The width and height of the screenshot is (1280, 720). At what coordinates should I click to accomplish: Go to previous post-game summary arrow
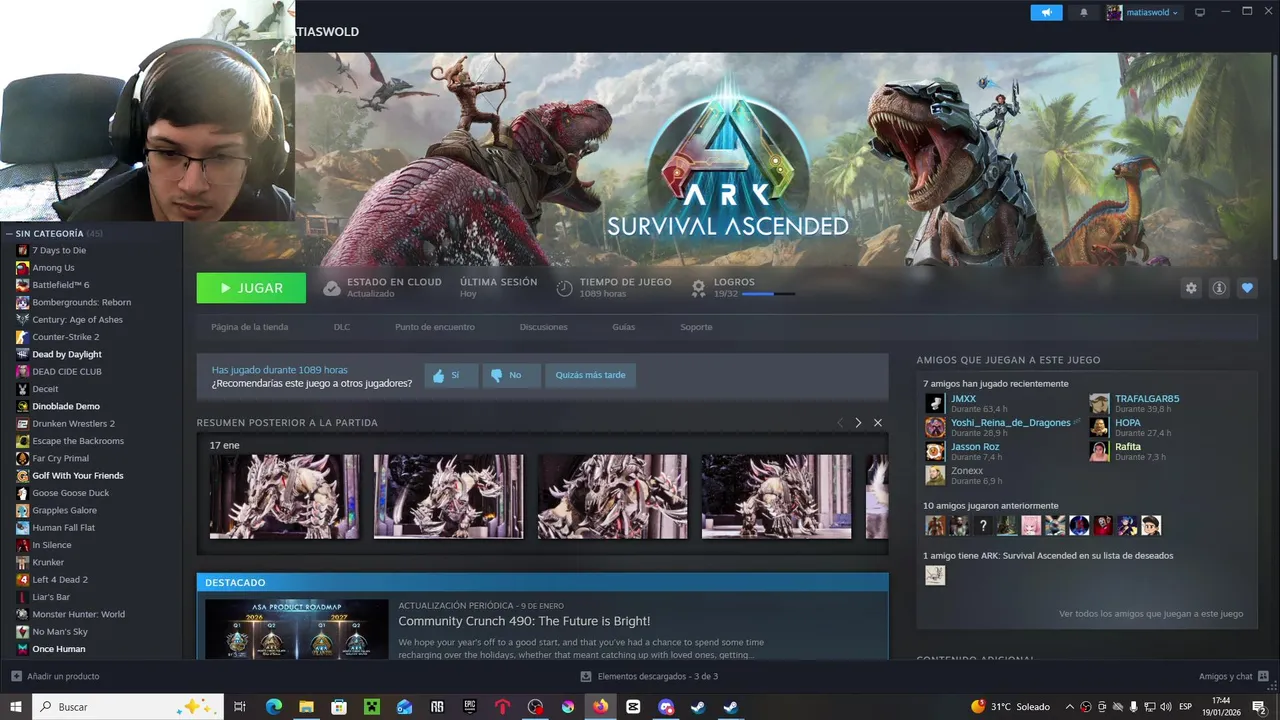tap(840, 423)
